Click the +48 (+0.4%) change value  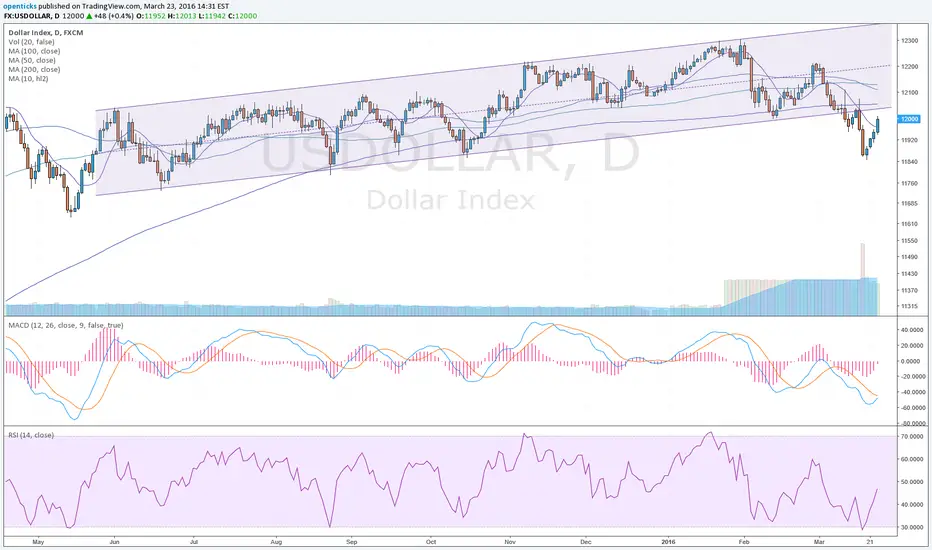tap(113, 16)
